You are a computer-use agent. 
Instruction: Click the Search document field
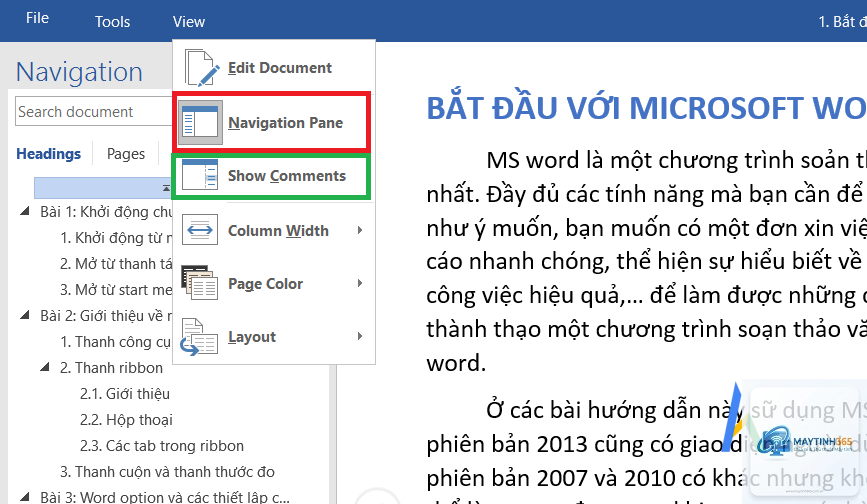point(94,112)
